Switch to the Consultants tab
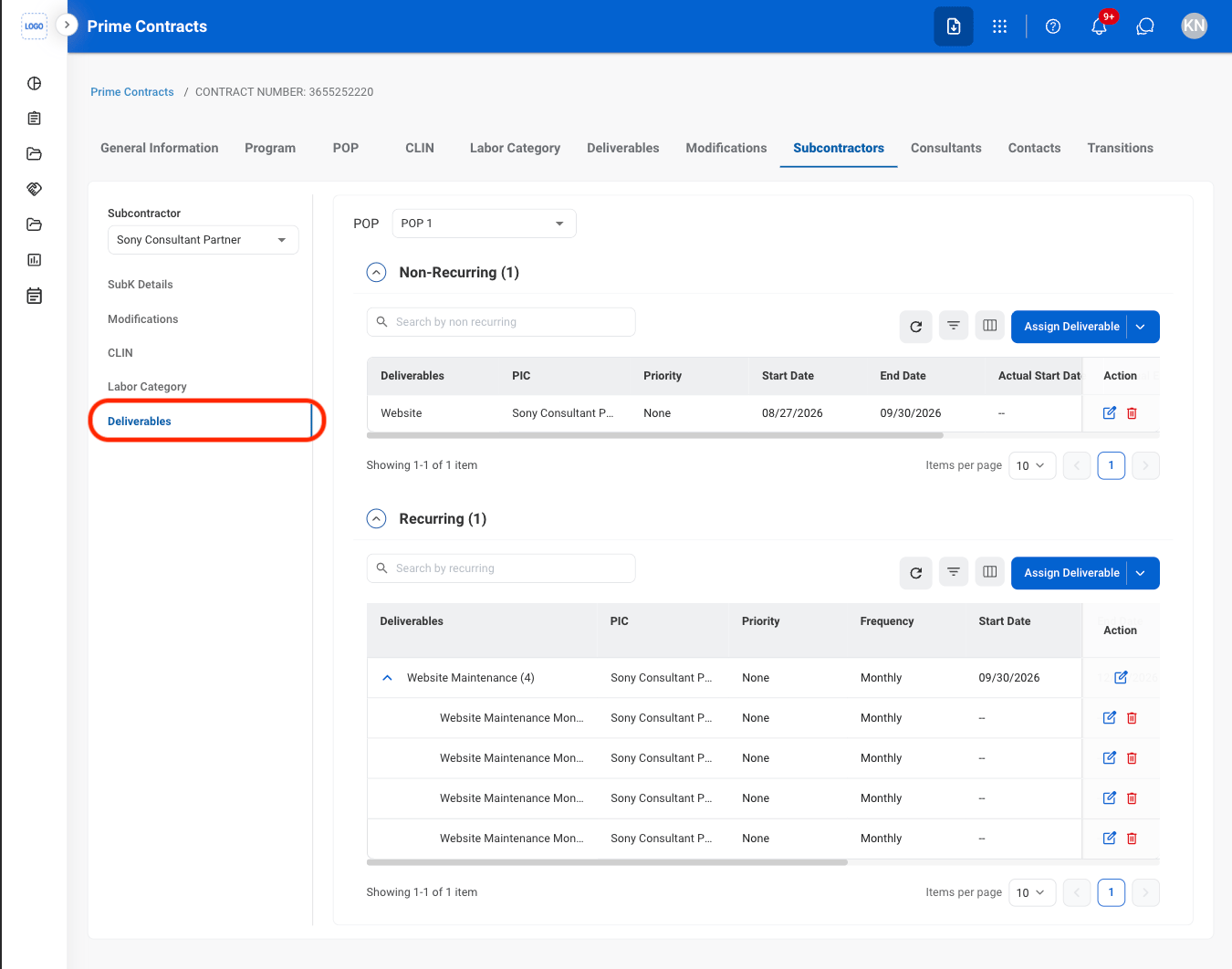This screenshot has height=969, width=1232. tap(946, 148)
